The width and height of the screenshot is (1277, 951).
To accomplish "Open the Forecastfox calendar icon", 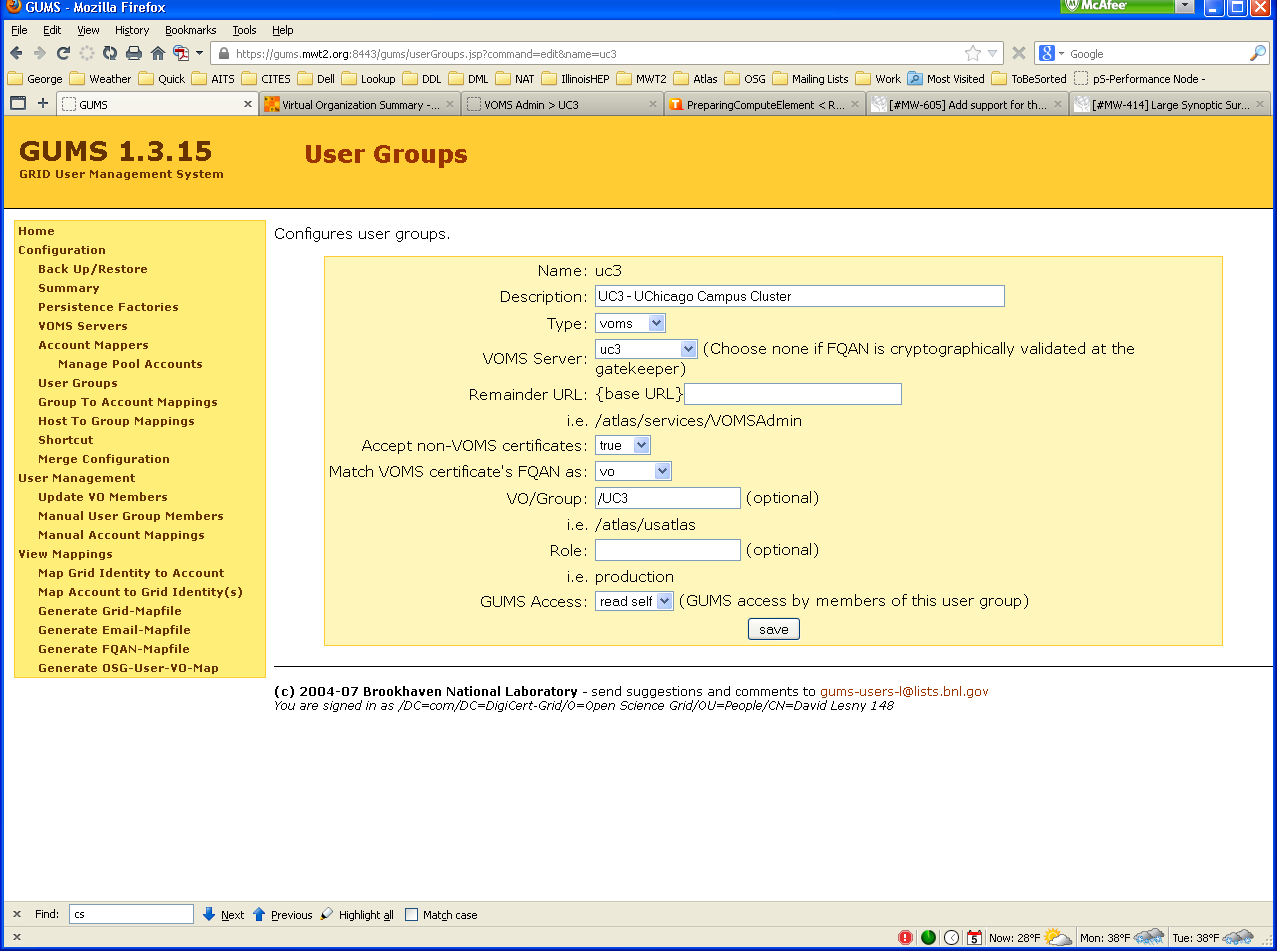I will [974, 937].
